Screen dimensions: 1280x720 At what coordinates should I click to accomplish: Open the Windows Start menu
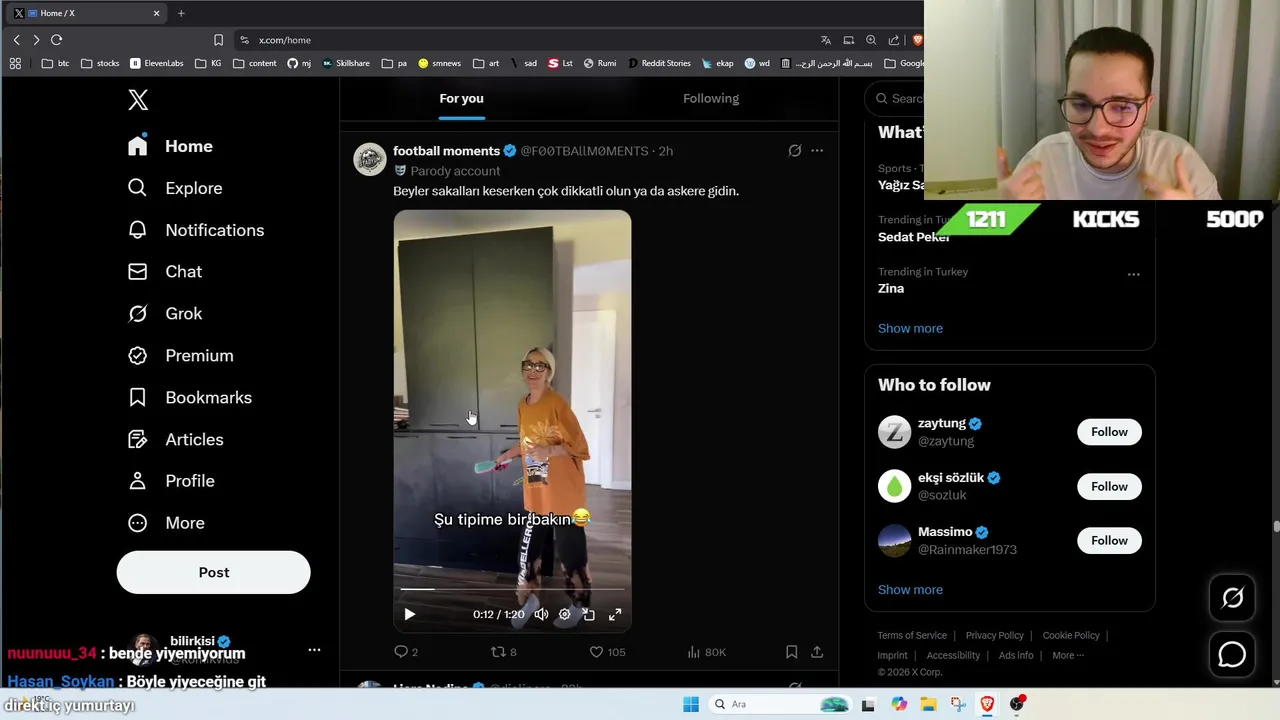pos(691,704)
